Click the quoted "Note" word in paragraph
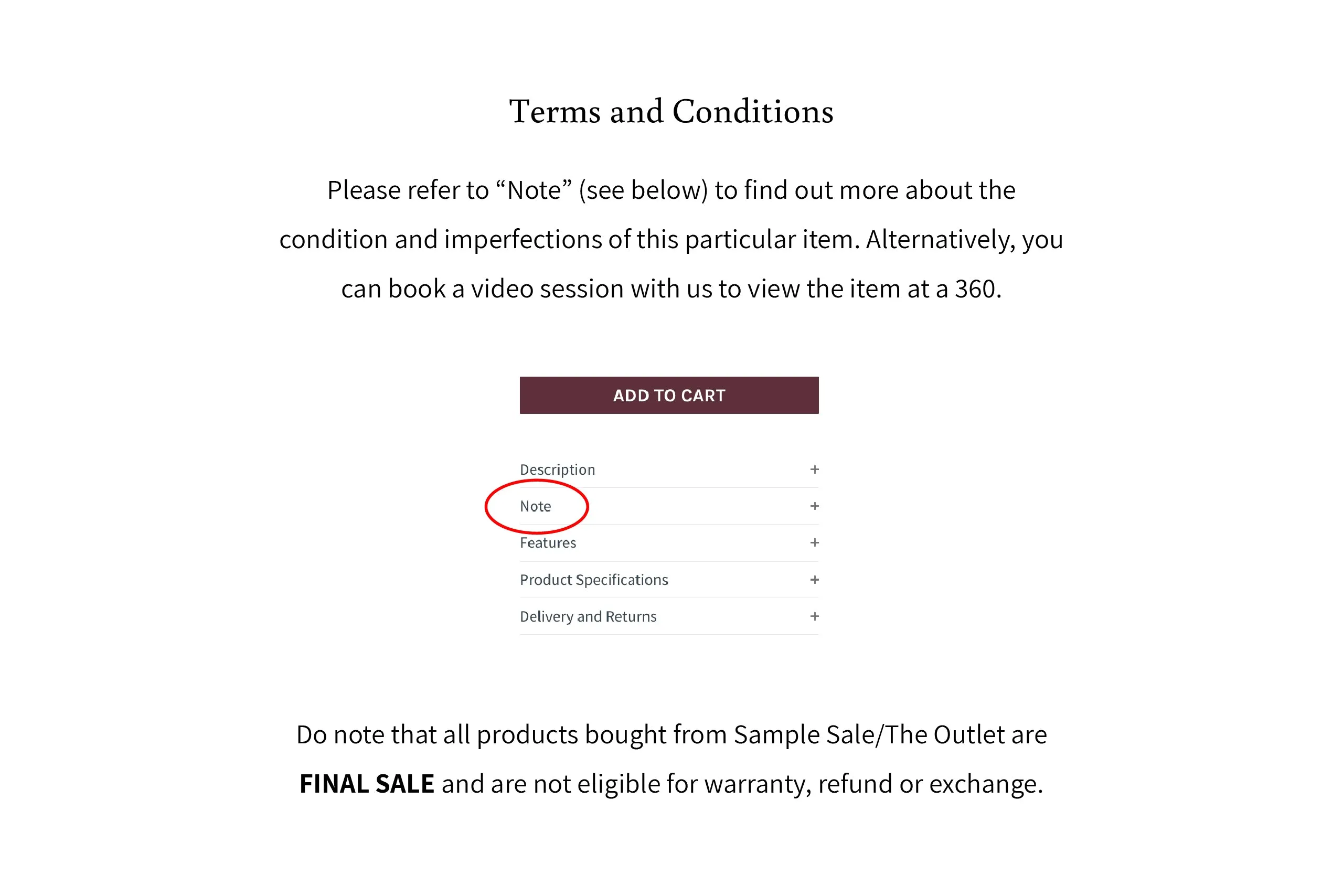This screenshot has height=896, width=1343. (x=534, y=190)
